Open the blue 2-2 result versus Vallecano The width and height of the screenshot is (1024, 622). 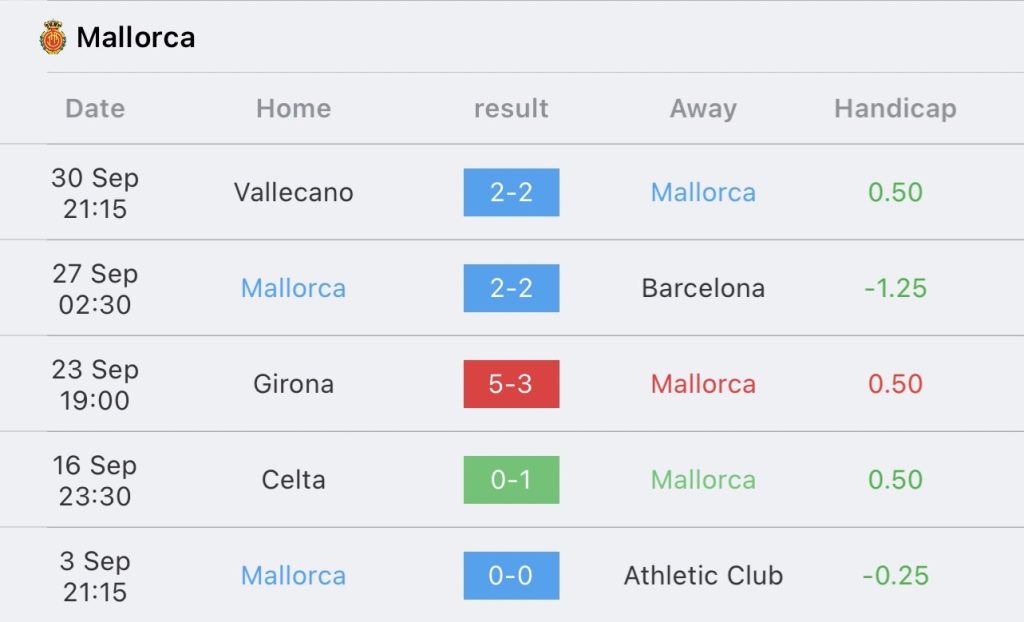[511, 192]
